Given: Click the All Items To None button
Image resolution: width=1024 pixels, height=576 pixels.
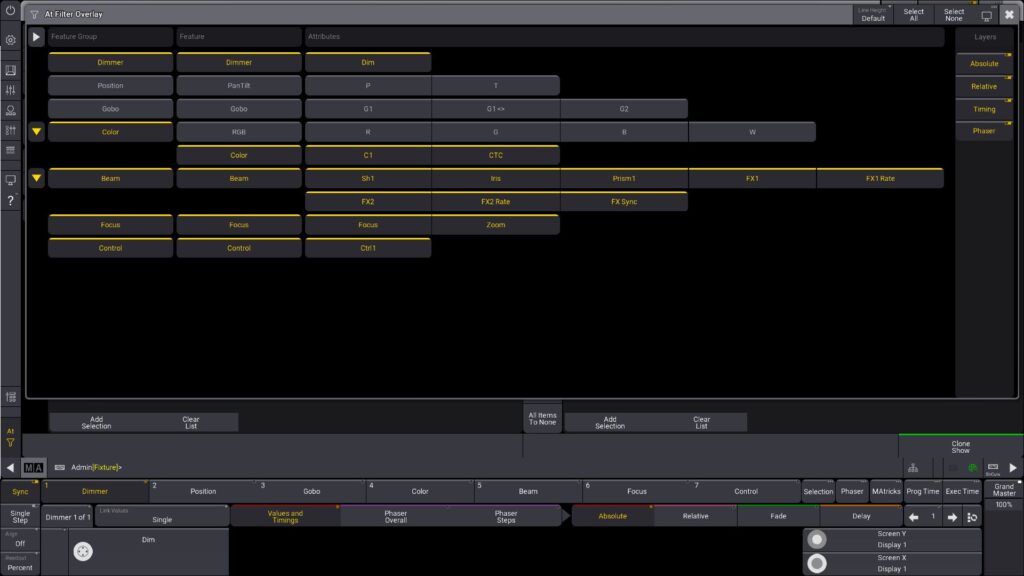Looking at the screenshot, I should pyautogui.click(x=542, y=419).
